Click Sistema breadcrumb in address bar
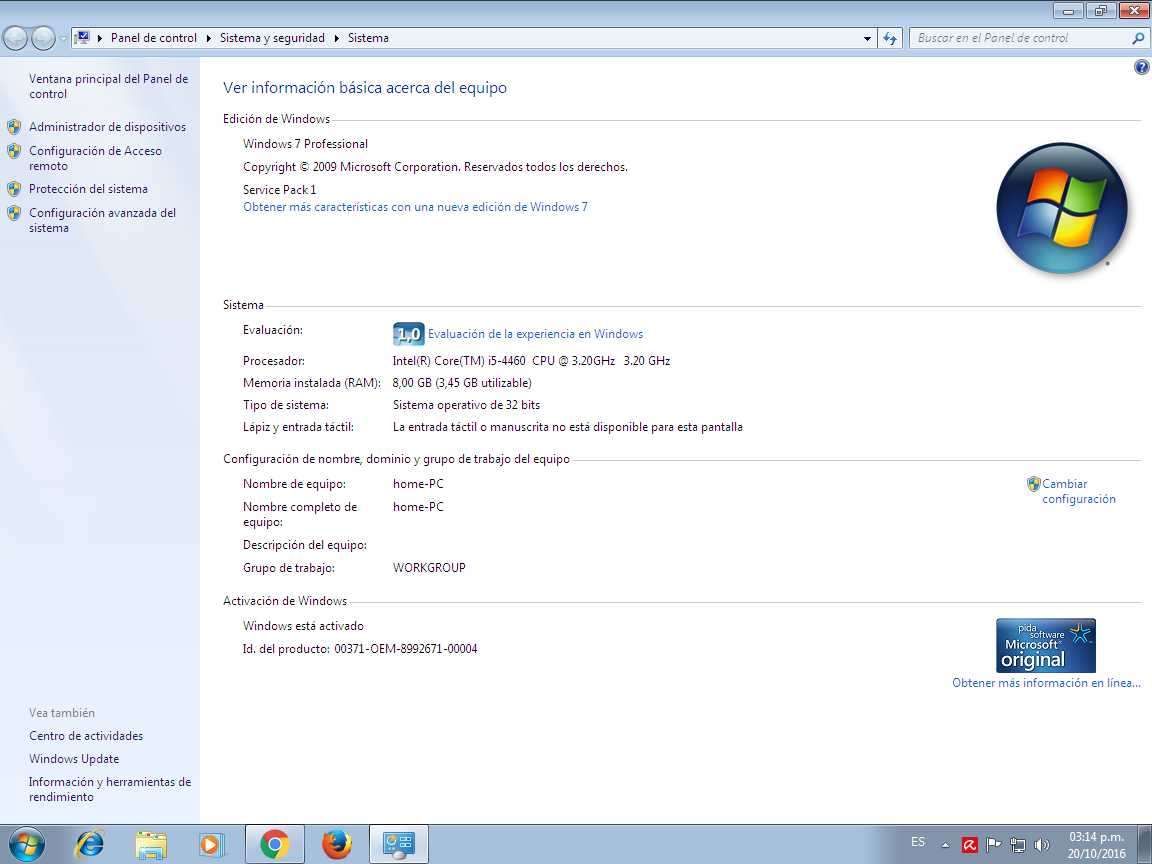Image resolution: width=1152 pixels, height=864 pixels. click(x=368, y=38)
